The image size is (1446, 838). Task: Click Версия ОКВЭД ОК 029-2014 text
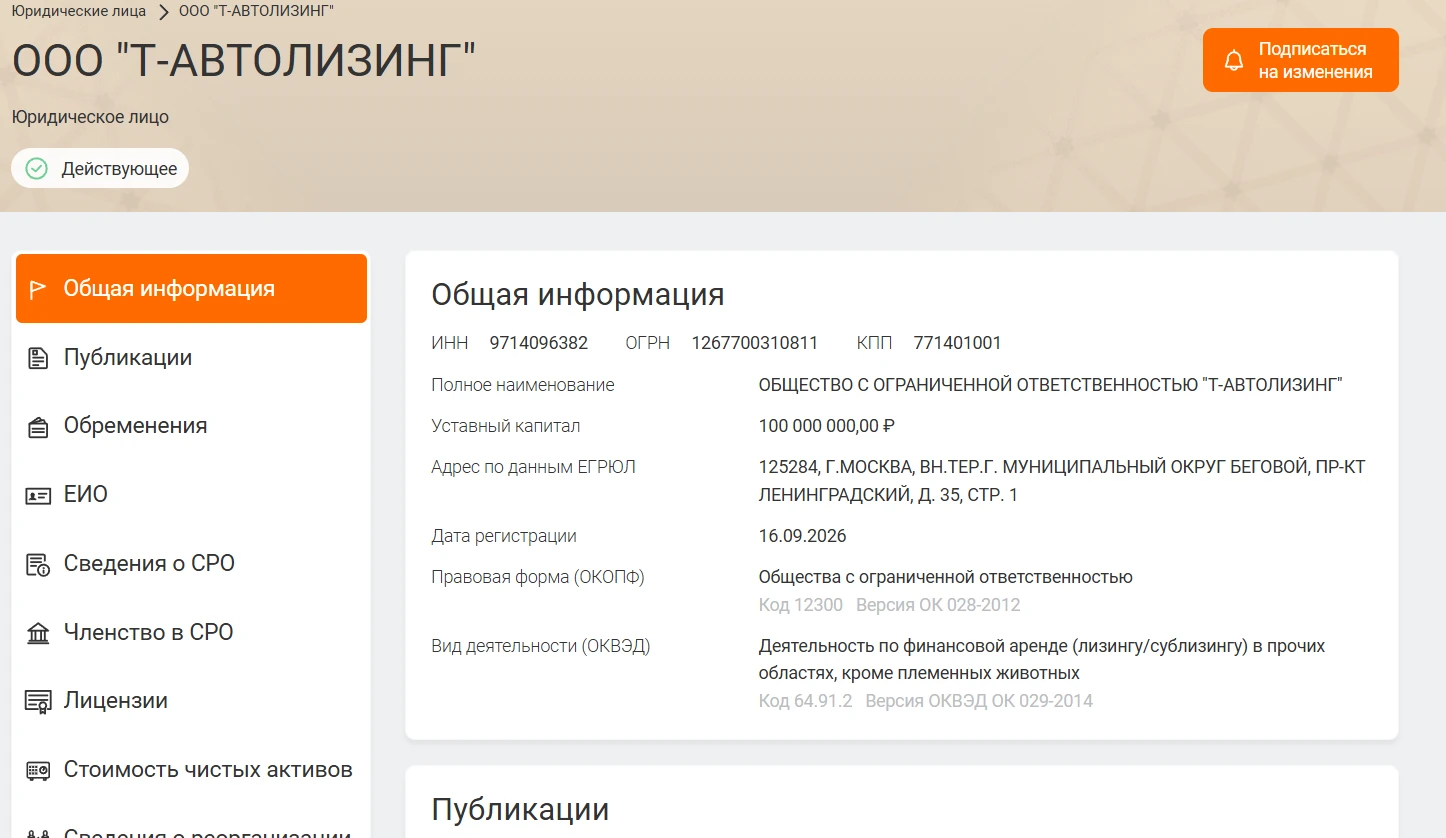coord(979,701)
